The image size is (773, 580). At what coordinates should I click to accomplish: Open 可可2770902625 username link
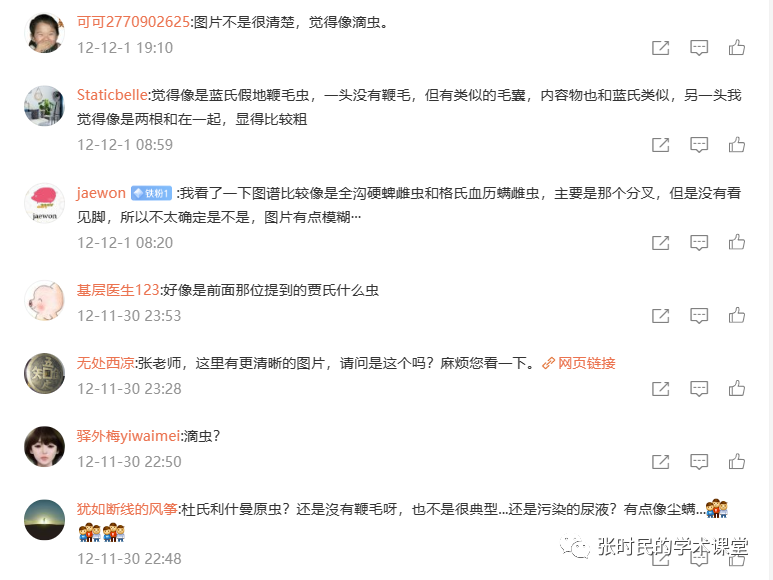pos(133,22)
